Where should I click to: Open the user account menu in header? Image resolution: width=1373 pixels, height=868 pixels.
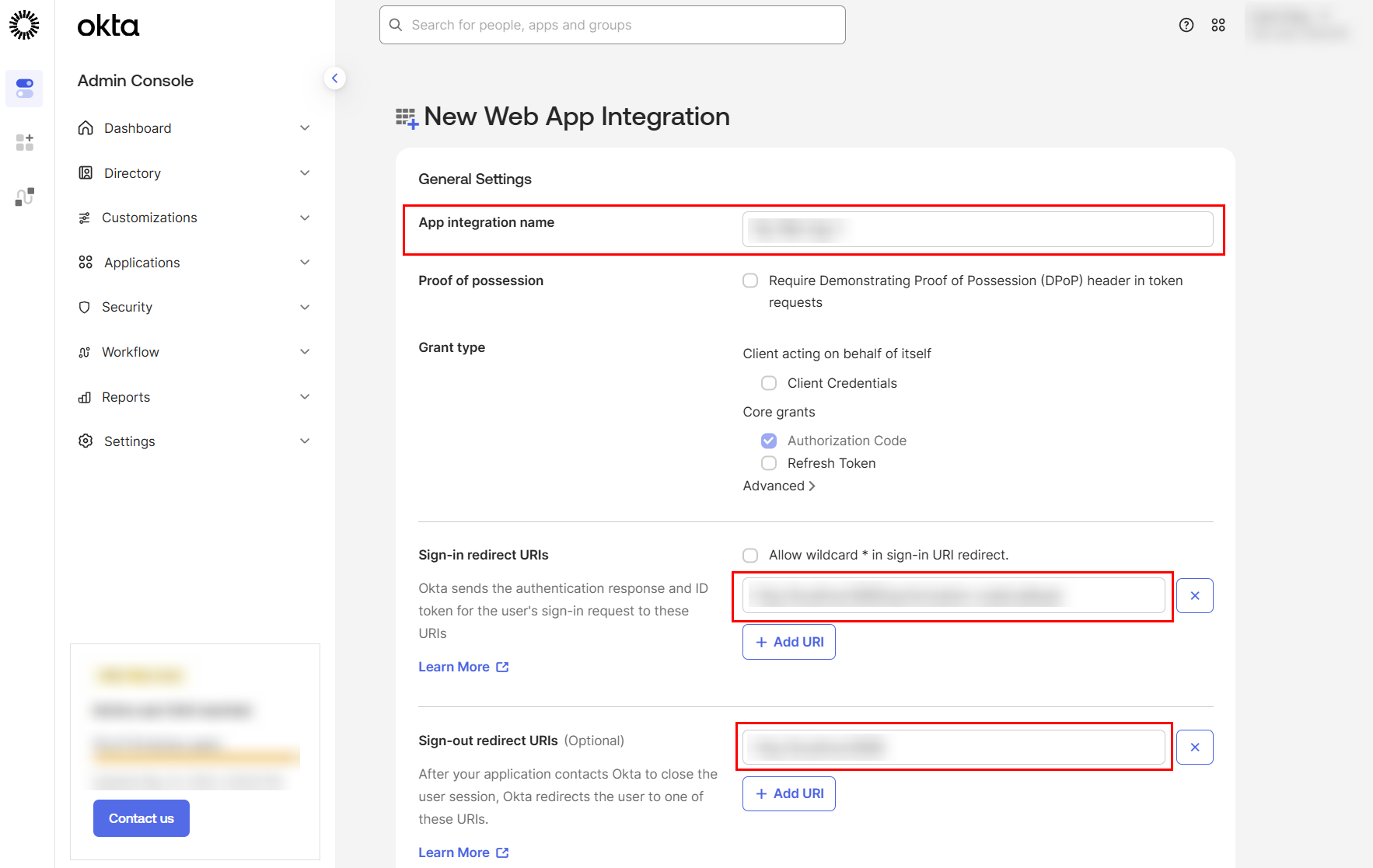pyautogui.click(x=1302, y=25)
